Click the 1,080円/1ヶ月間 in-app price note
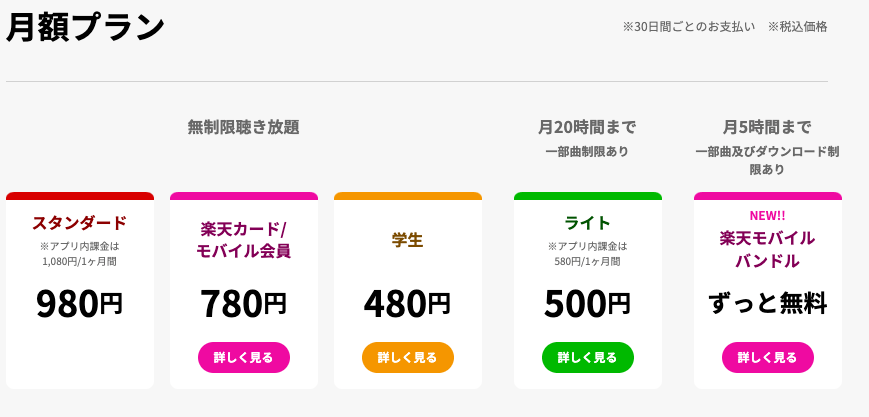Screen dimensions: 869x417 (x=80, y=262)
